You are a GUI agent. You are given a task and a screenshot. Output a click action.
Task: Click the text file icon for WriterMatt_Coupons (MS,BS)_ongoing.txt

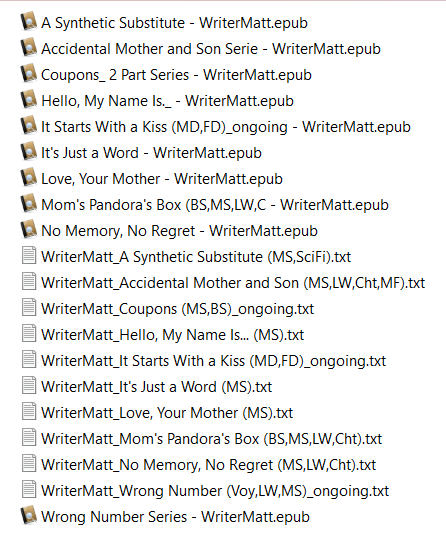(29, 308)
